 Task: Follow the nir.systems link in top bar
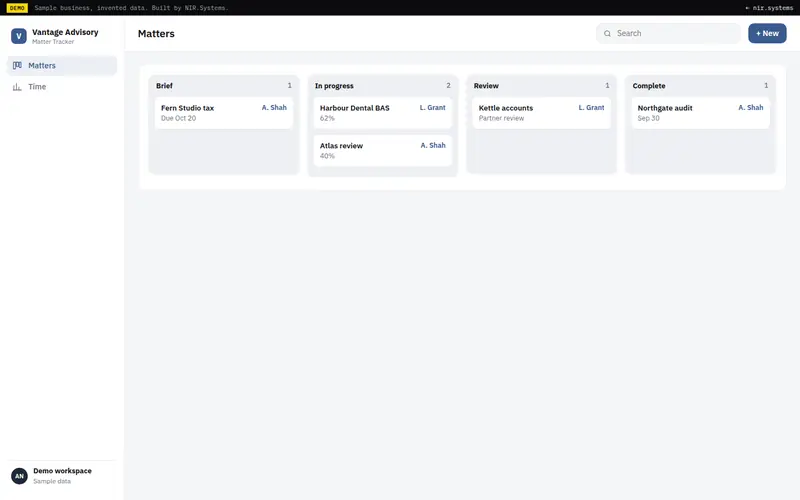pos(769,8)
